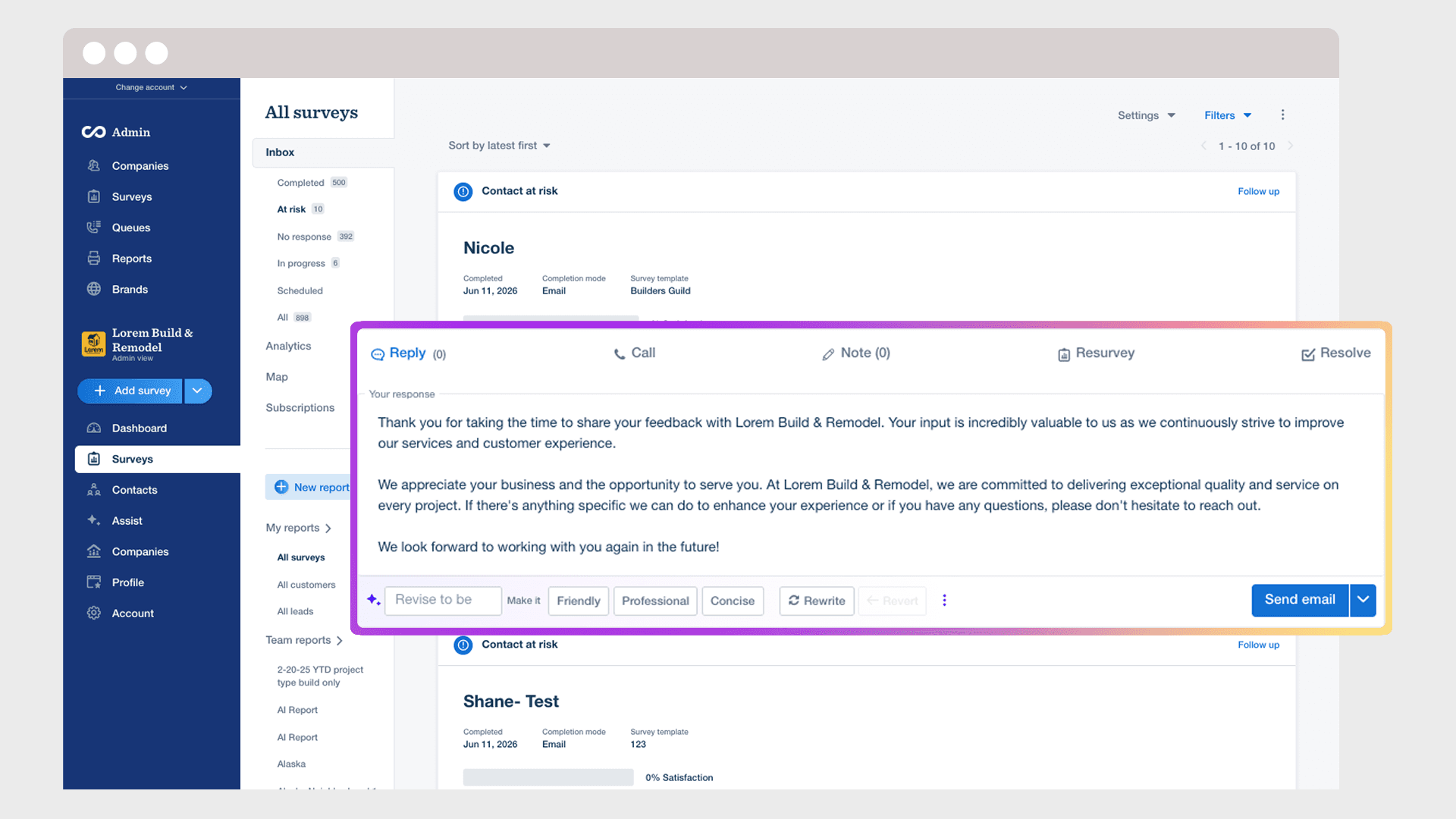Screen dimensions: 1456x819
Task: Click the Call phone icon
Action: pyautogui.click(x=620, y=354)
